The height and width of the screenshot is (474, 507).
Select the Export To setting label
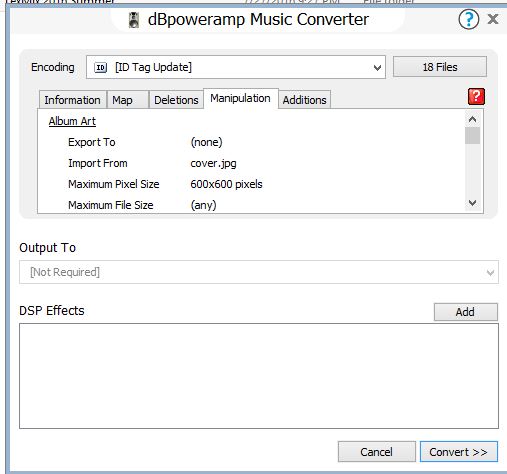pyautogui.click(x=92, y=142)
